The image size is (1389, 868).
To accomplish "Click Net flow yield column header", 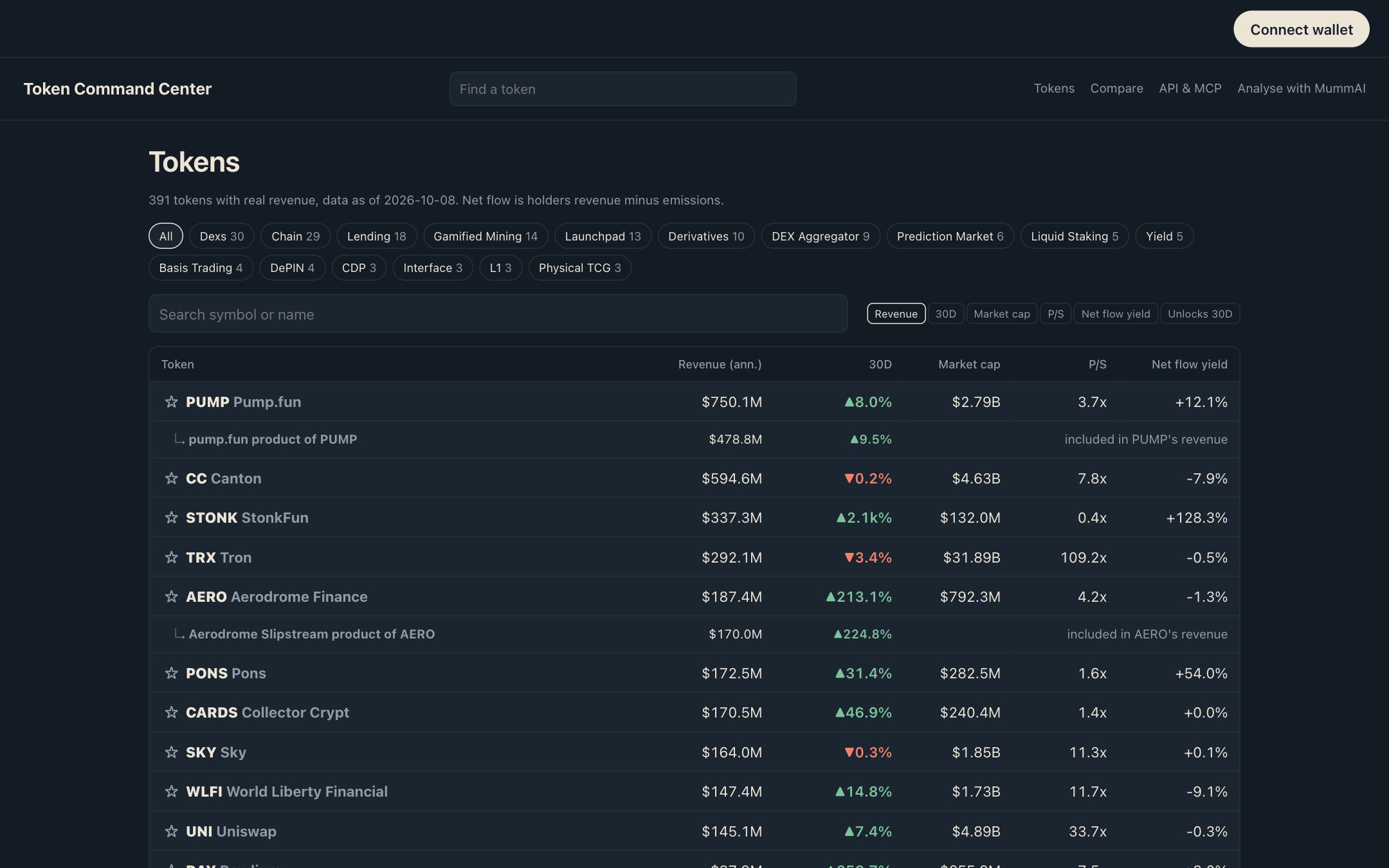I will (x=1189, y=365).
